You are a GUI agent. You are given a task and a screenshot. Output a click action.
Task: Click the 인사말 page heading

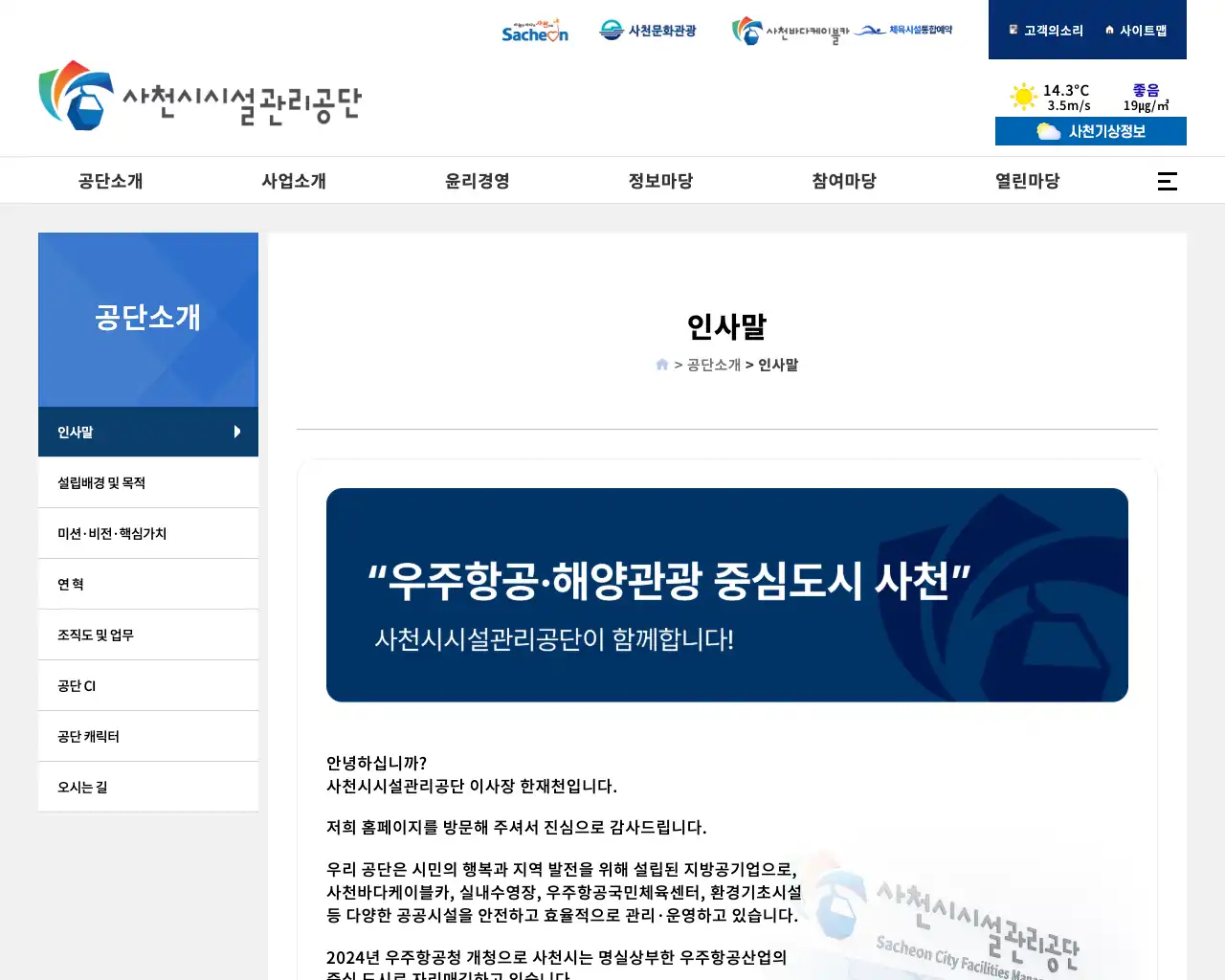(x=727, y=326)
